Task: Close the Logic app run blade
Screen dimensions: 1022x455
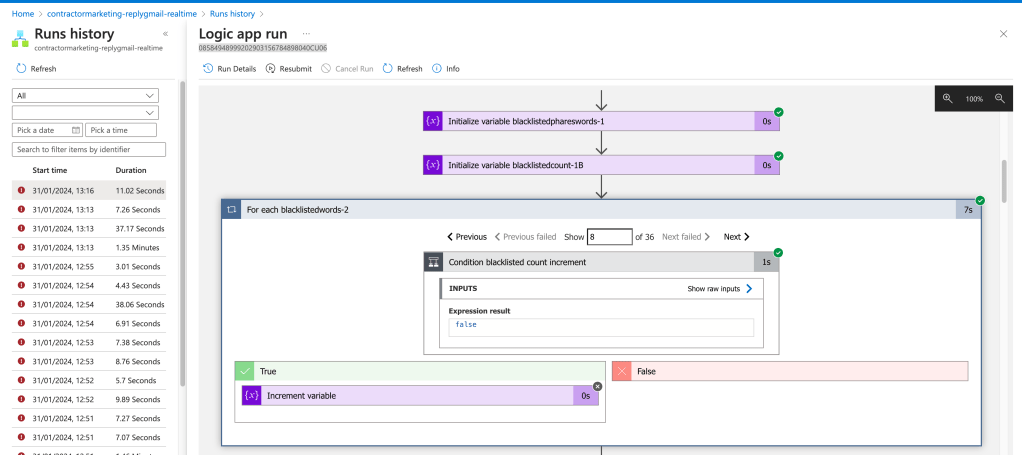Action: (1003, 34)
